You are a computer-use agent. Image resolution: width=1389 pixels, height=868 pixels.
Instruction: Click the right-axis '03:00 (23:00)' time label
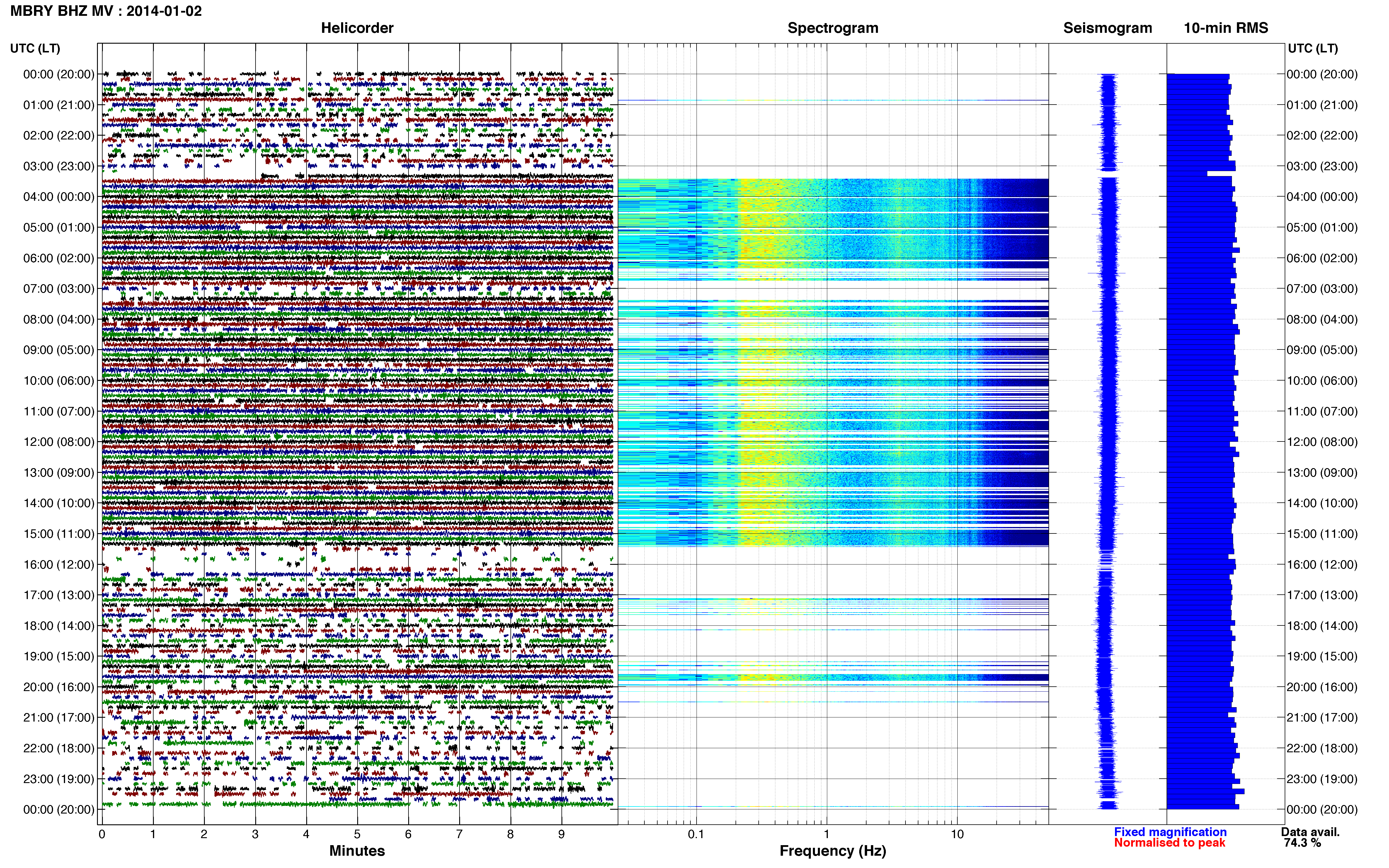click(1322, 166)
